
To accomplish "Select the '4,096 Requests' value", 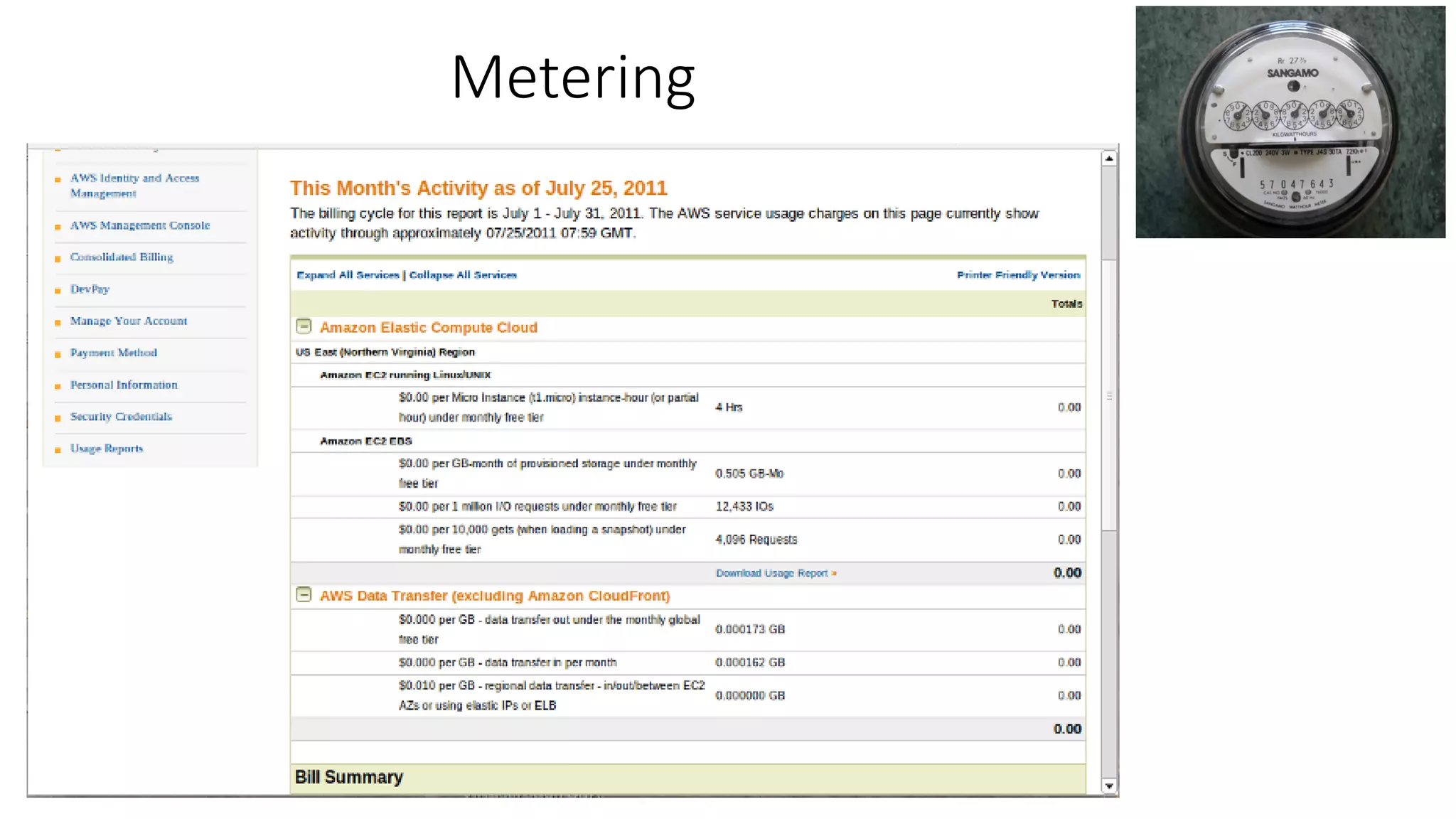I will point(756,540).
